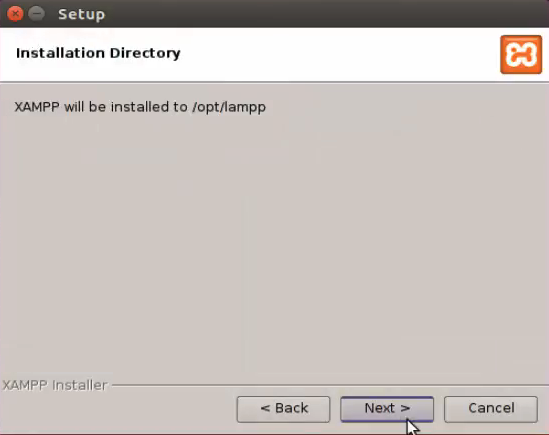Viewport: 549px width, 435px height.
Task: Close the Setup window
Action: point(15,14)
